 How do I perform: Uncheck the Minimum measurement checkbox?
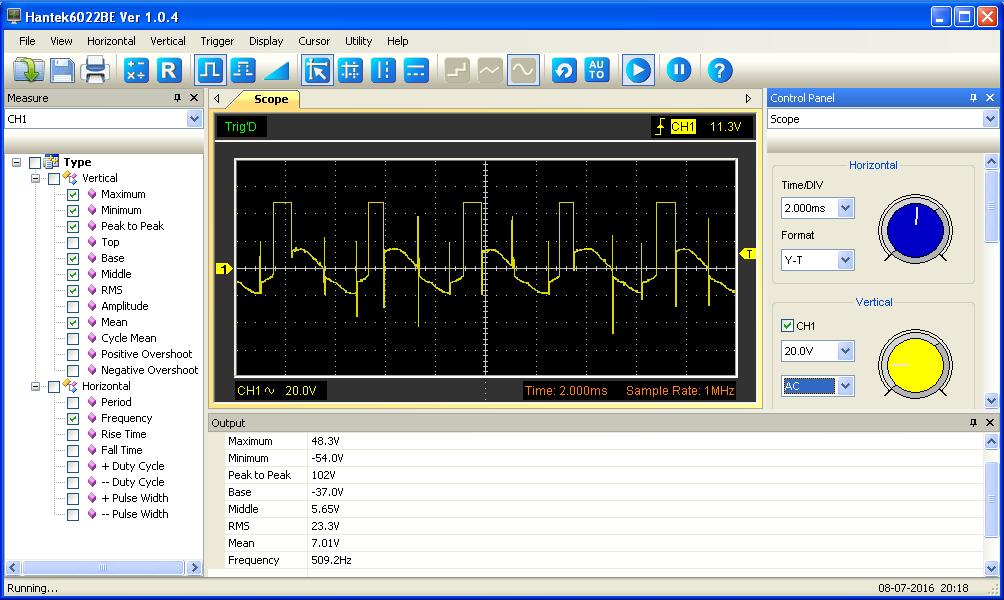pyautogui.click(x=73, y=210)
